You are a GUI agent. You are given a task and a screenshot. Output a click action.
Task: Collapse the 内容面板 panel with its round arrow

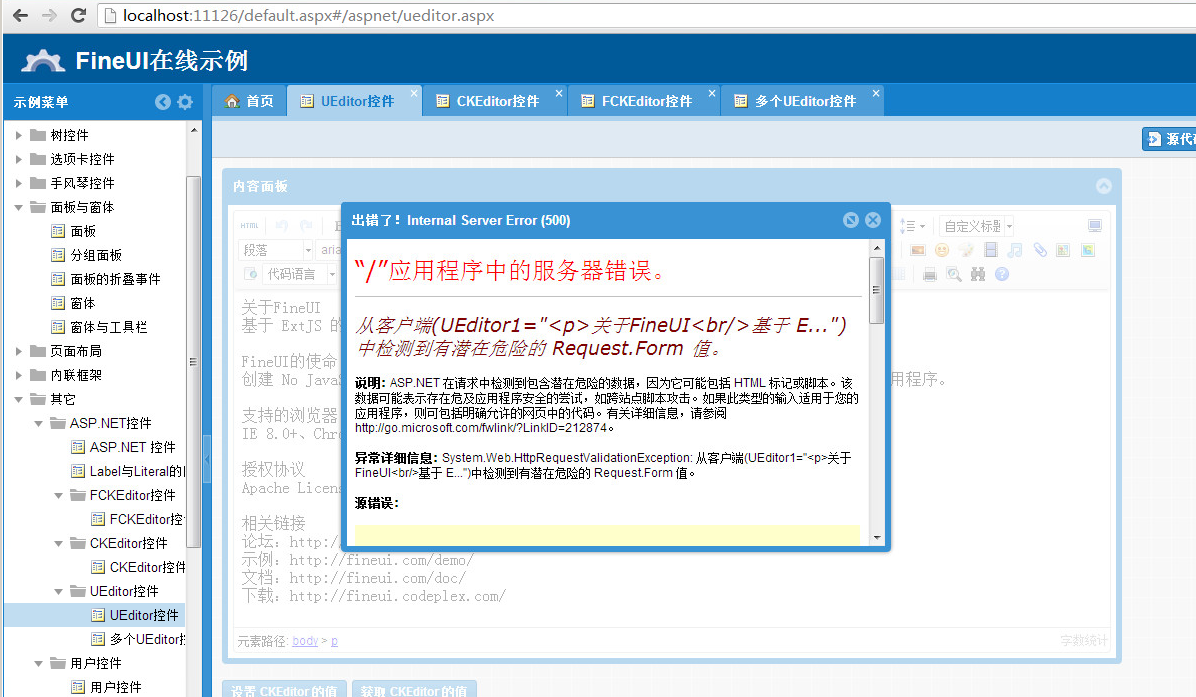1104,186
